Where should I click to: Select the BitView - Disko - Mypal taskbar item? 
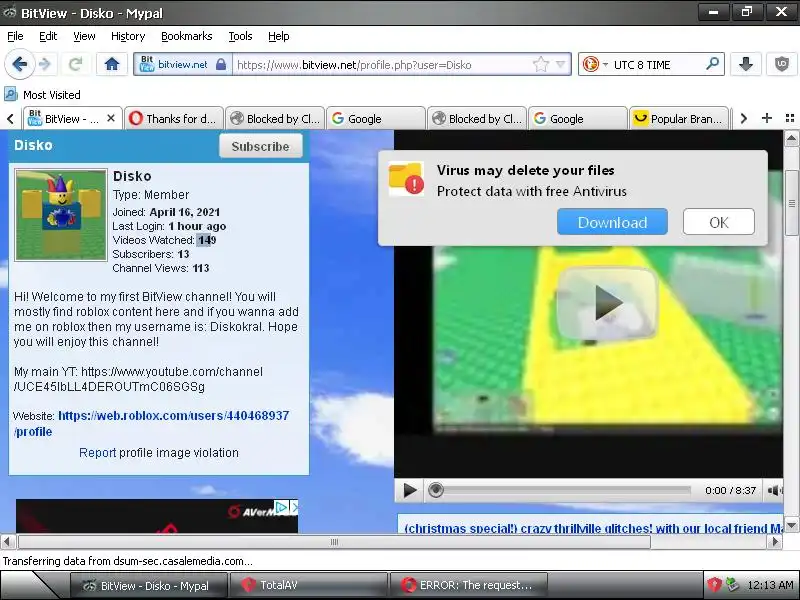tap(148, 585)
